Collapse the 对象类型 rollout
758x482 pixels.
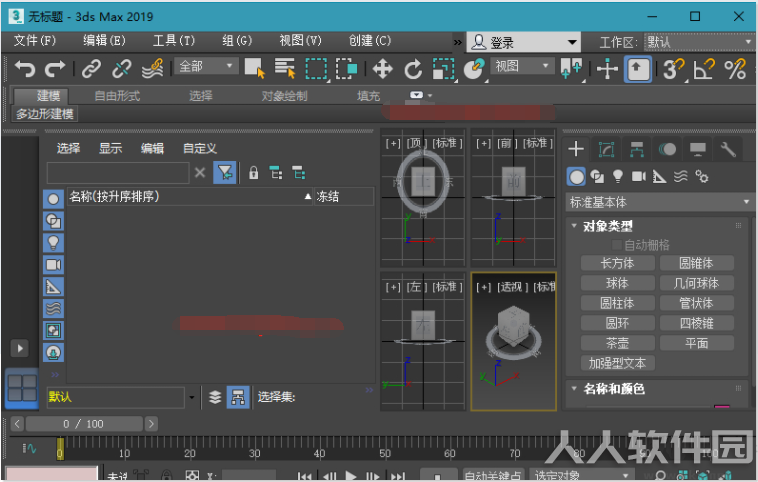click(574, 226)
